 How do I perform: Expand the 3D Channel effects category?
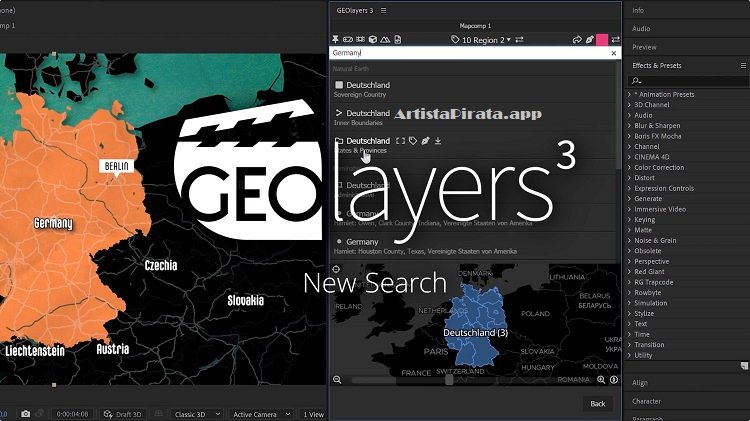tap(629, 105)
